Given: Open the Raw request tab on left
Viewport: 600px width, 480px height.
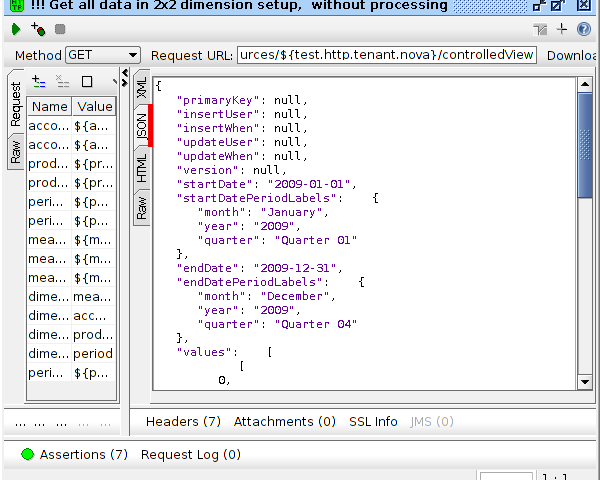Looking at the screenshot, I should pos(16,151).
